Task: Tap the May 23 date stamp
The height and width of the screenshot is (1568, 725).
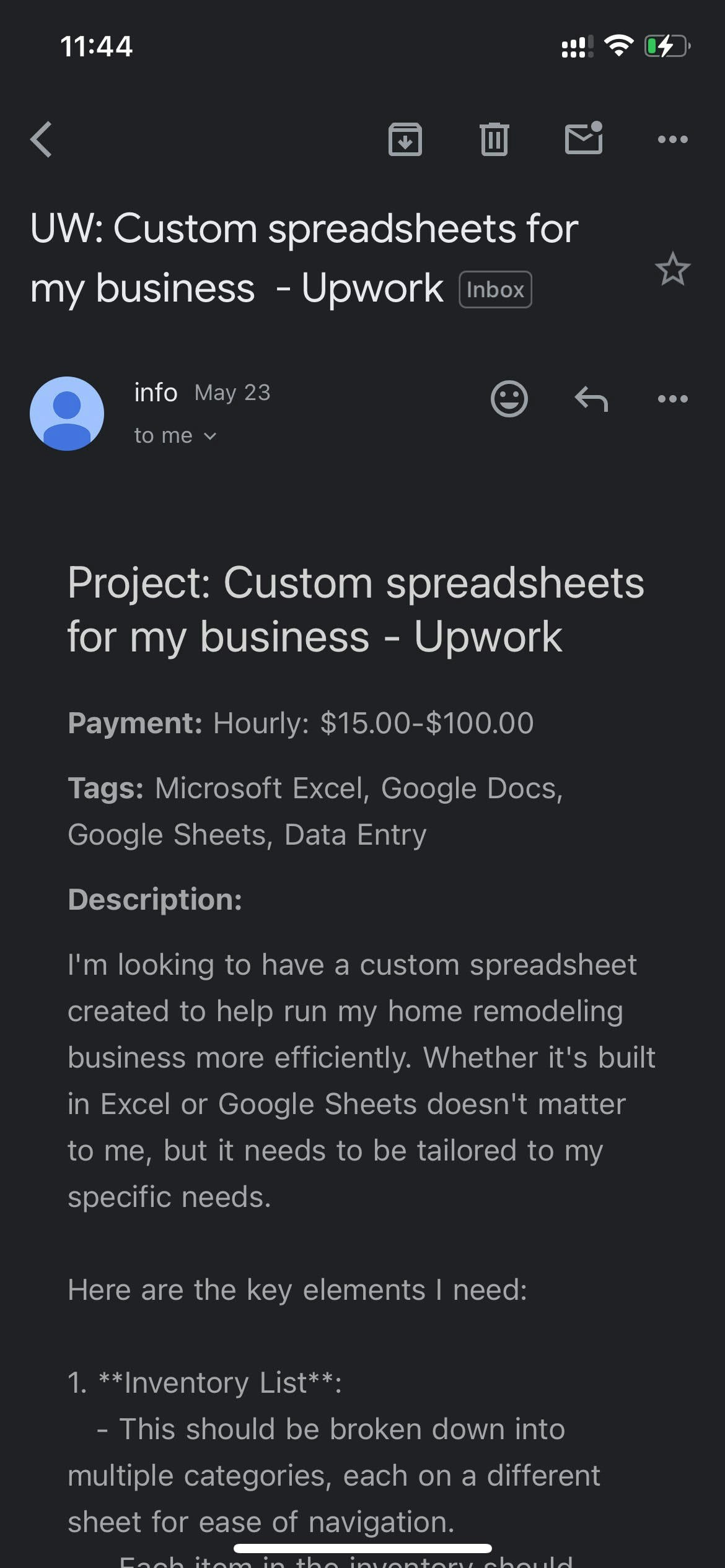Action: click(232, 393)
